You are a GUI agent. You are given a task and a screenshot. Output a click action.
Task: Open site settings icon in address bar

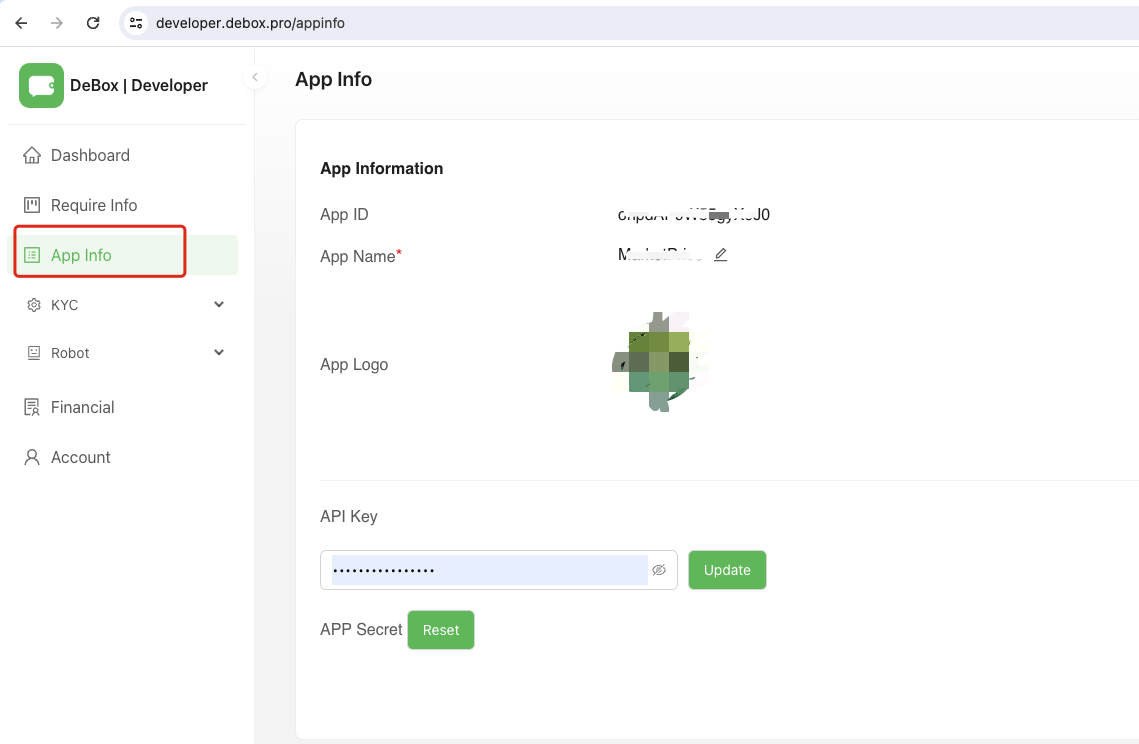tap(136, 23)
